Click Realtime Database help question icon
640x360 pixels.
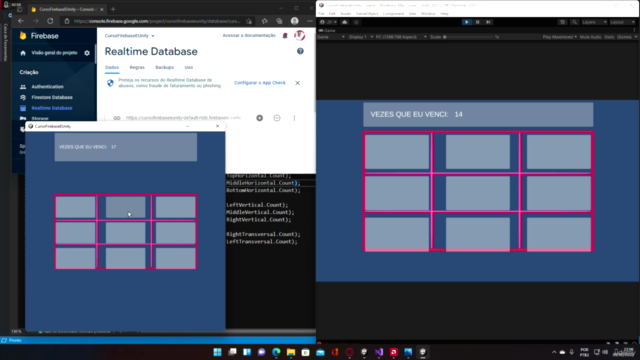pyautogui.click(x=300, y=51)
